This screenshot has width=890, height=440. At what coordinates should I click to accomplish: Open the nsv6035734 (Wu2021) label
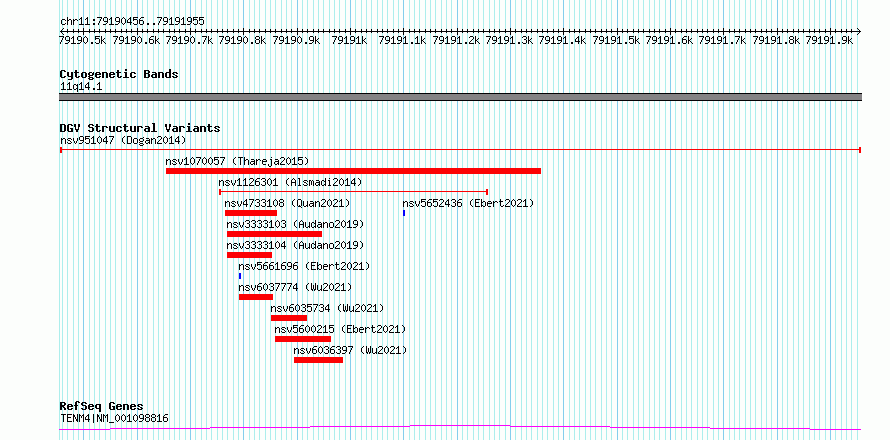pos(328,308)
